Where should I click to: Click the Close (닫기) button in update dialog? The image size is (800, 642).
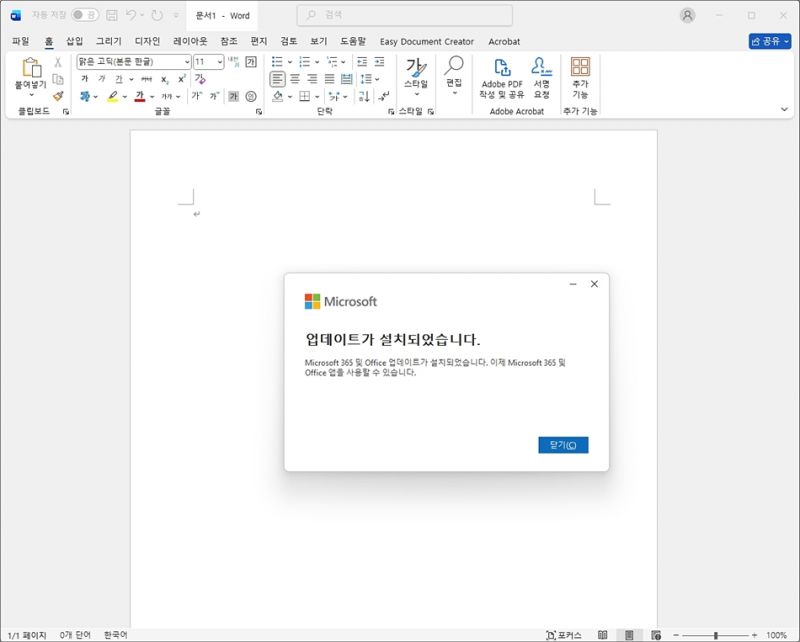563,445
